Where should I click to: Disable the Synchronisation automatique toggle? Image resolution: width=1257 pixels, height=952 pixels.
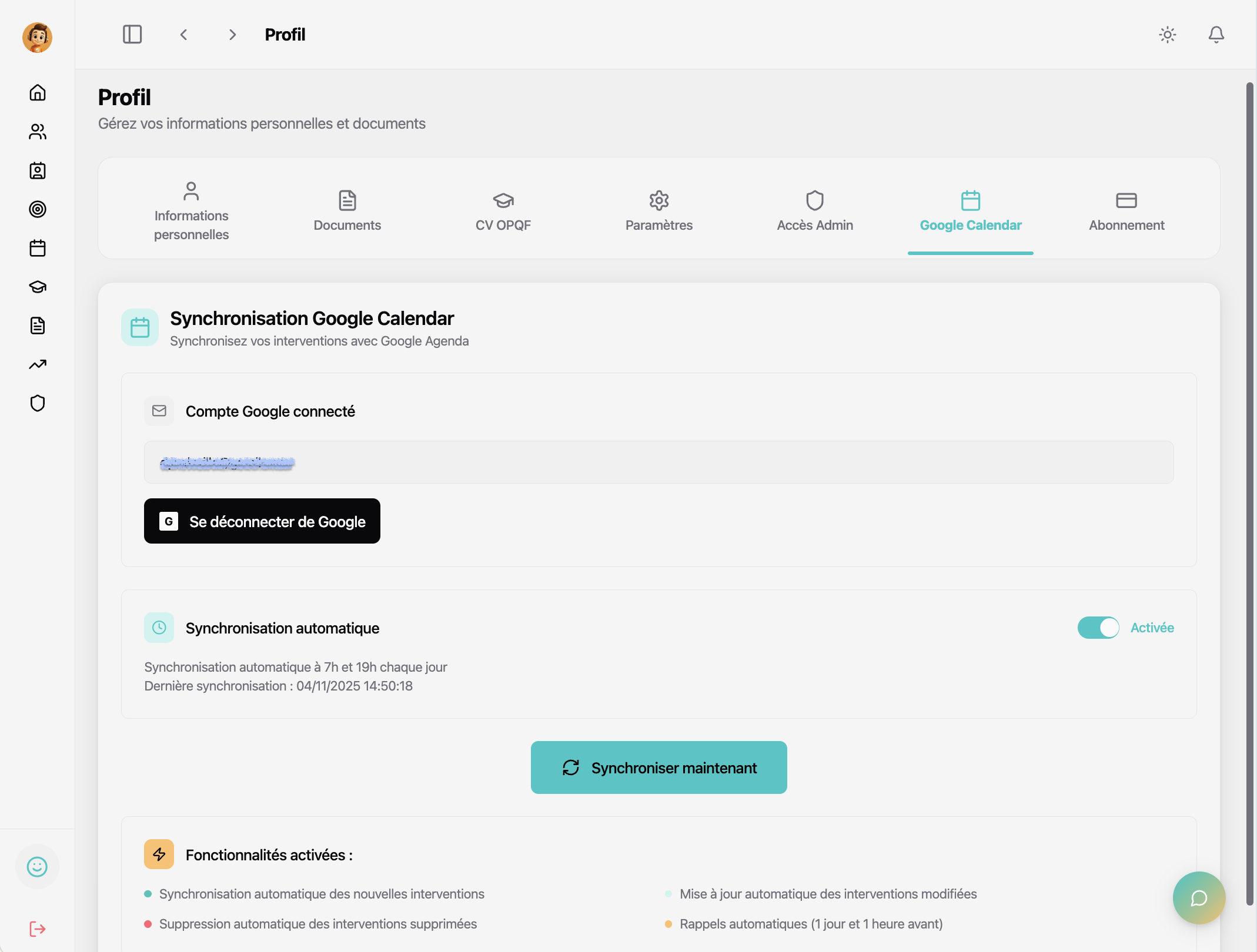click(x=1098, y=628)
